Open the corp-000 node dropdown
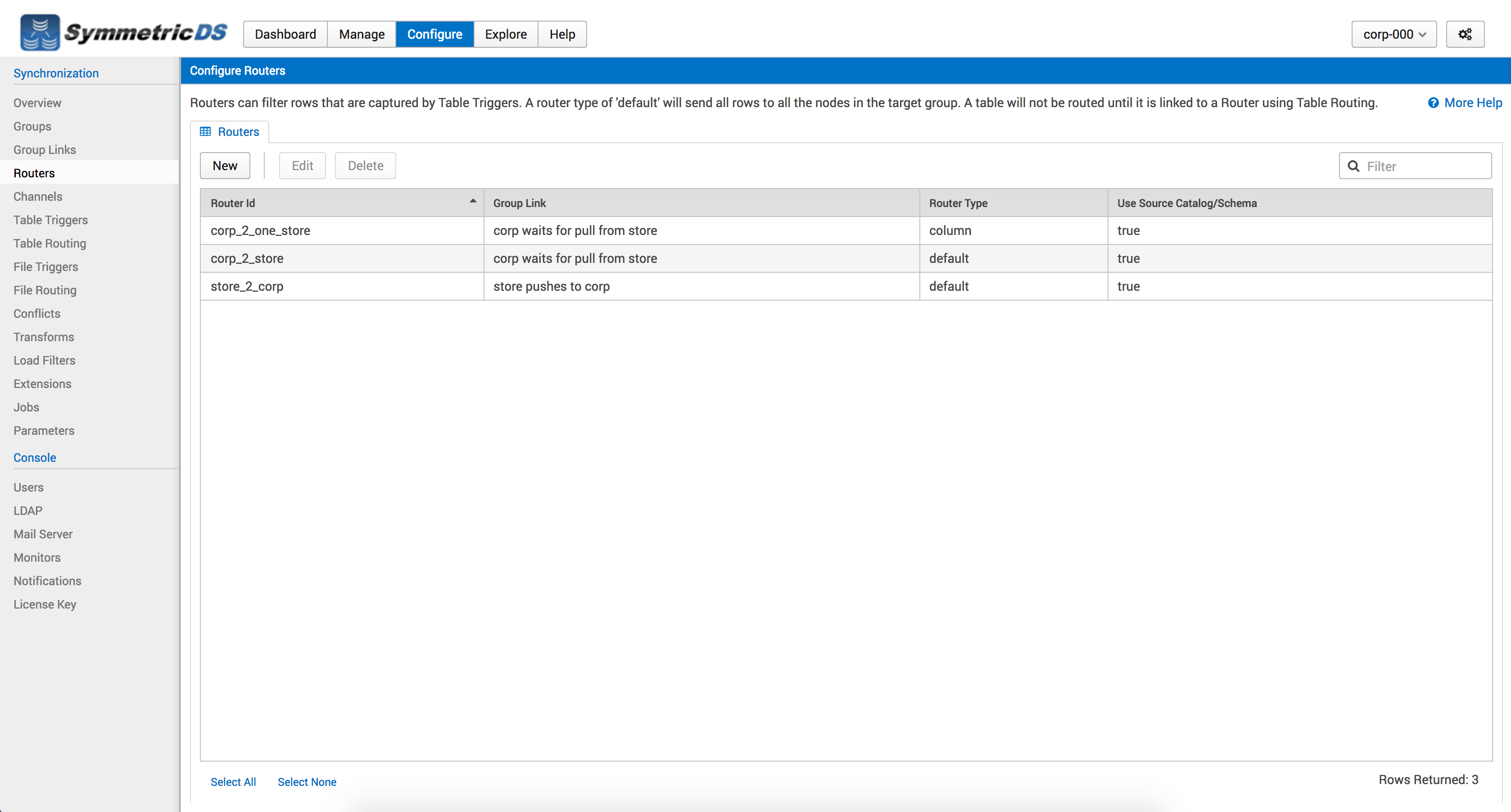The height and width of the screenshot is (812, 1511). pyautogui.click(x=1393, y=34)
